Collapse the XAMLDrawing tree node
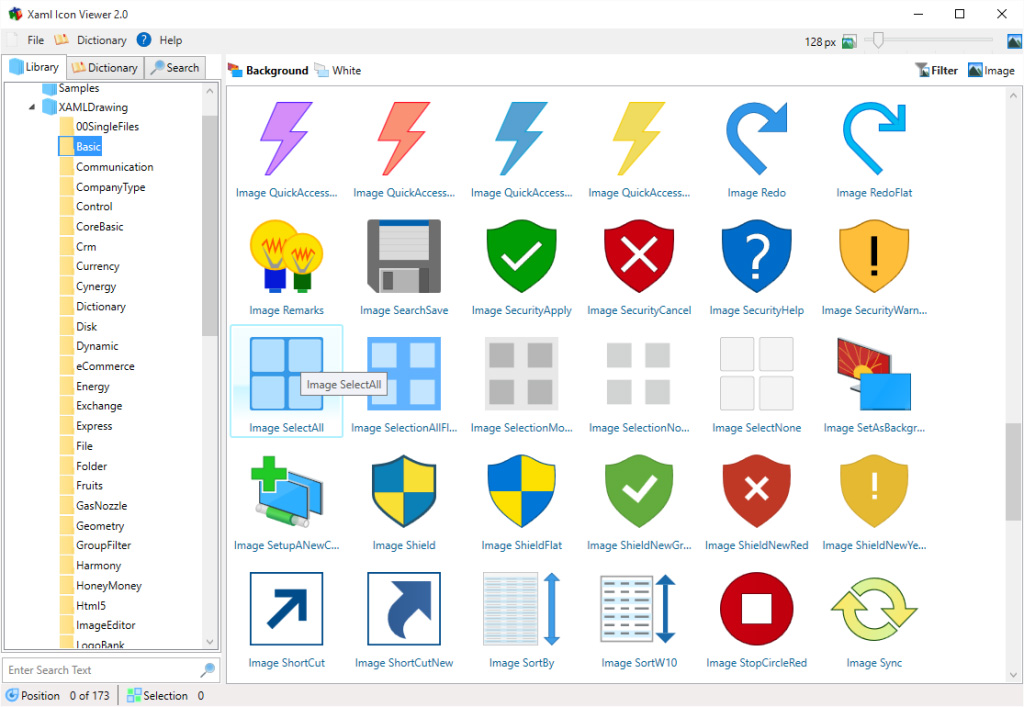Image resolution: width=1024 pixels, height=707 pixels. pos(31,107)
